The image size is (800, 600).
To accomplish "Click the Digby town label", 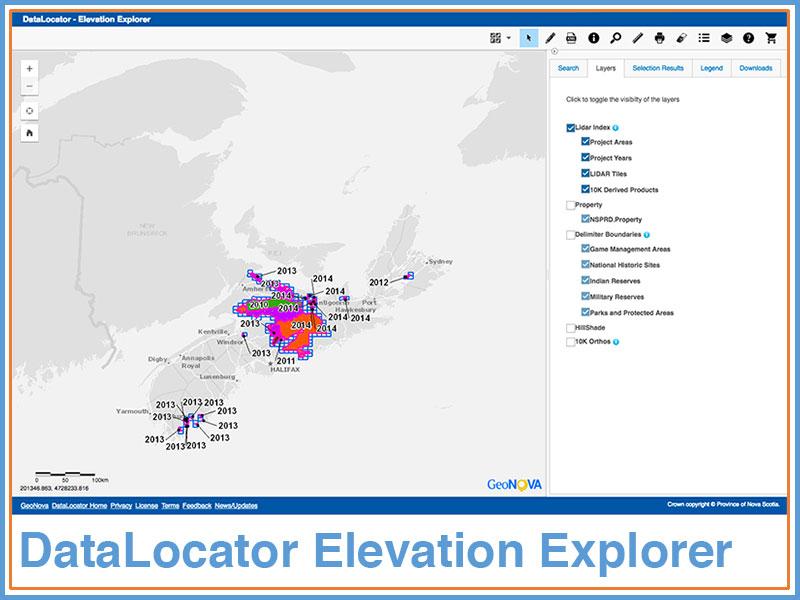I will (158, 359).
